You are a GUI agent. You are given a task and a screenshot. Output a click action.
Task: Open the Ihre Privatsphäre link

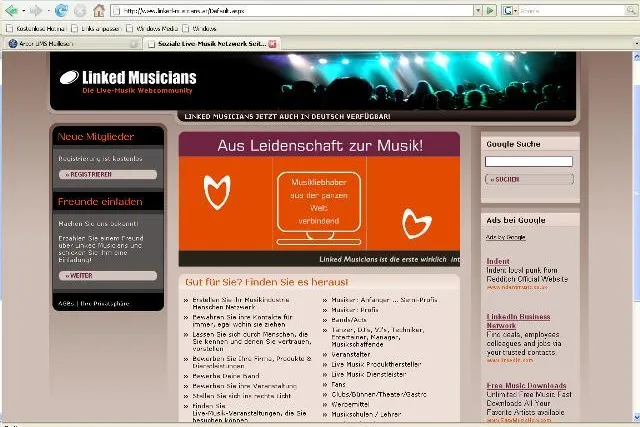104,304
